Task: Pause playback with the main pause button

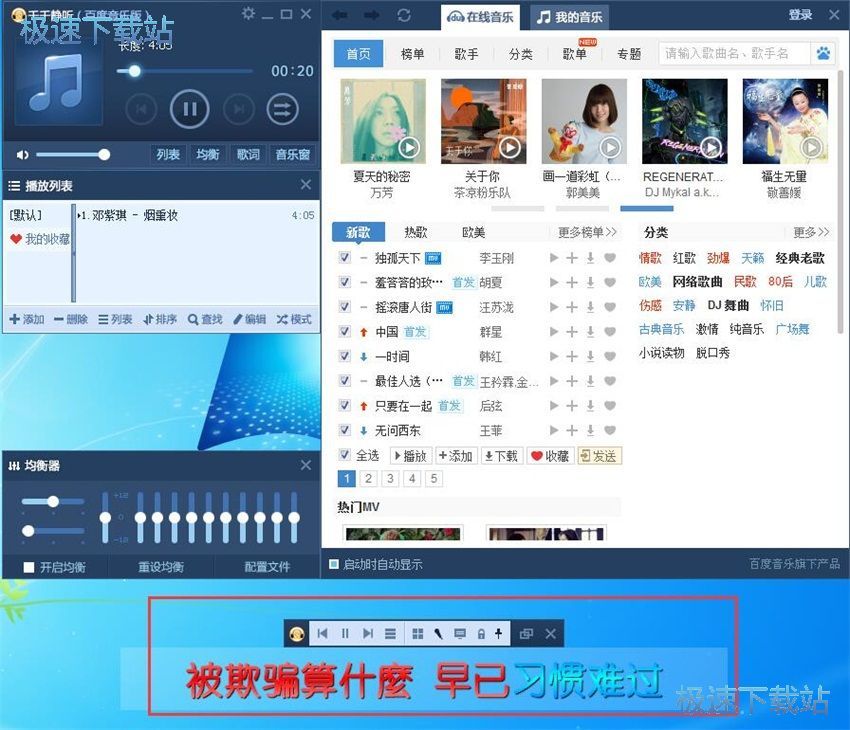Action: 189,109
